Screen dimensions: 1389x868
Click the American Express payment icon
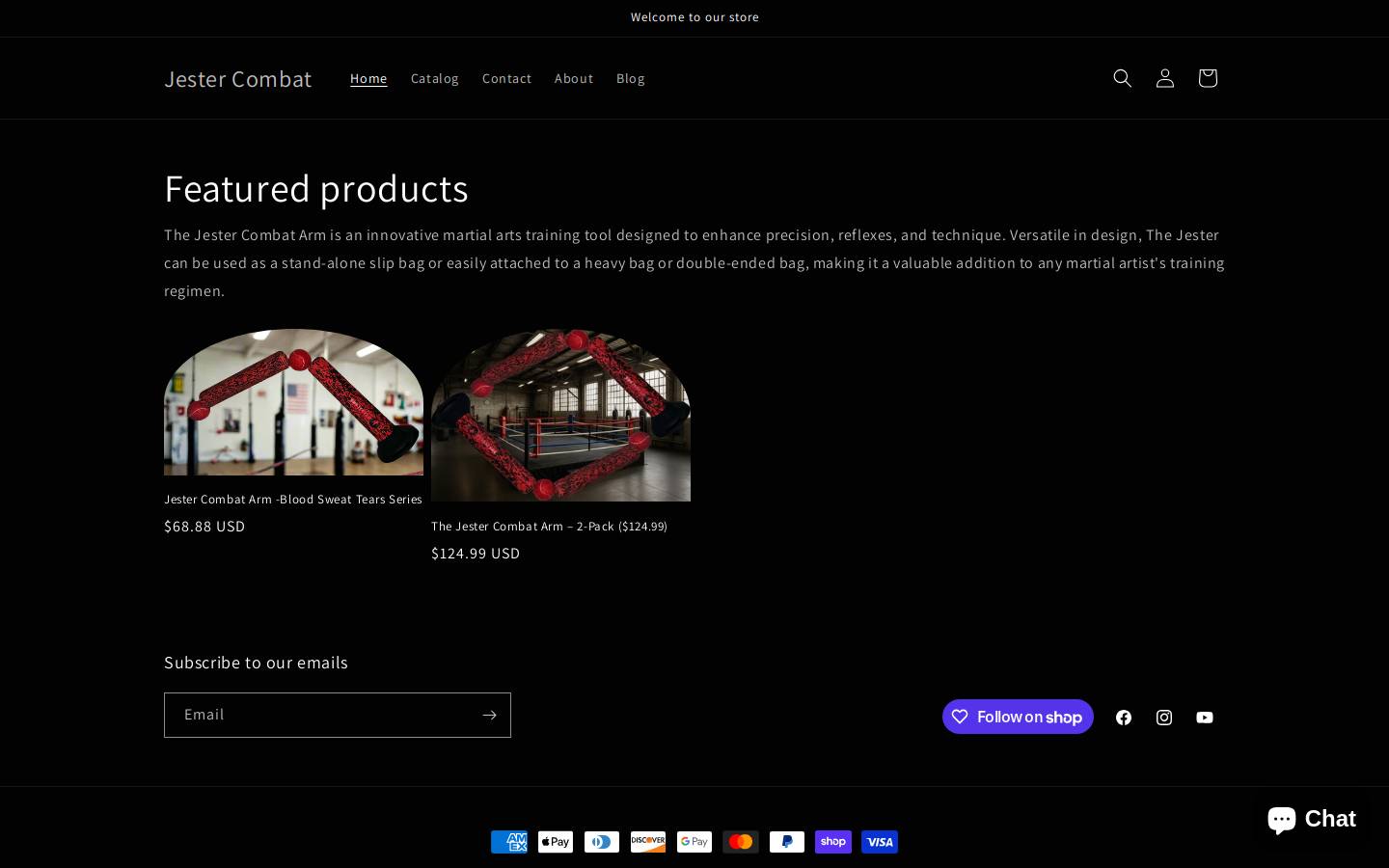tap(509, 842)
